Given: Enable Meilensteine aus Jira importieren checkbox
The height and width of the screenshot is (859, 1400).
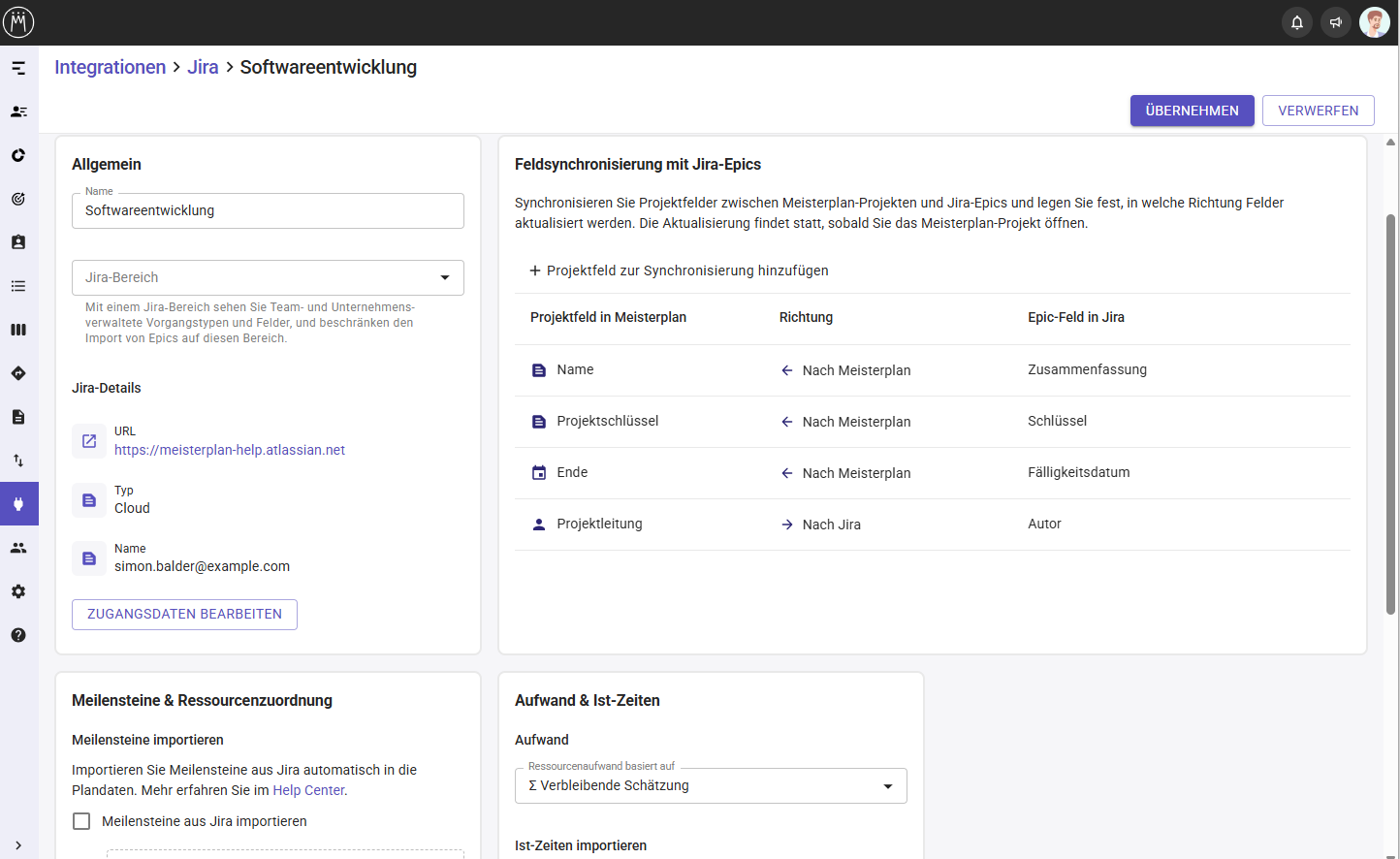Looking at the screenshot, I should pyautogui.click(x=81, y=821).
